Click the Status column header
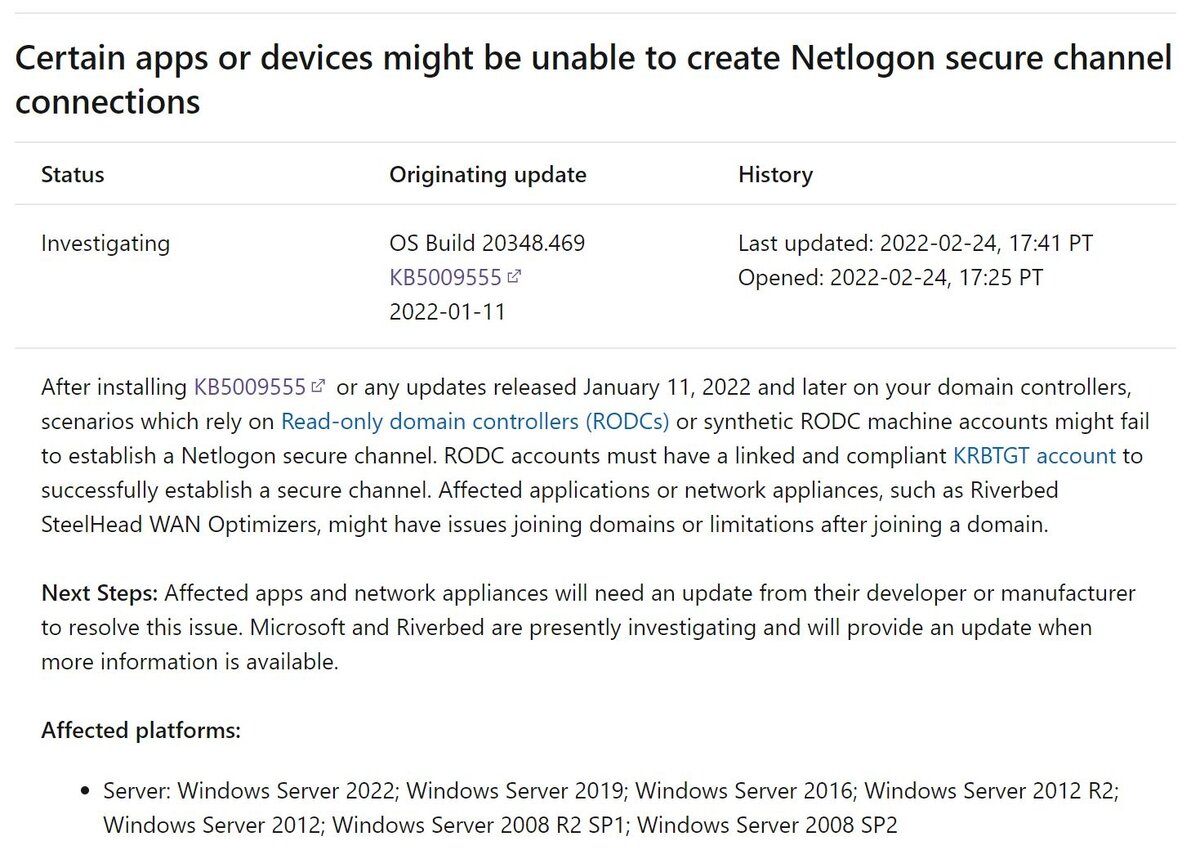This screenshot has width=1200, height=859. pos(72,175)
